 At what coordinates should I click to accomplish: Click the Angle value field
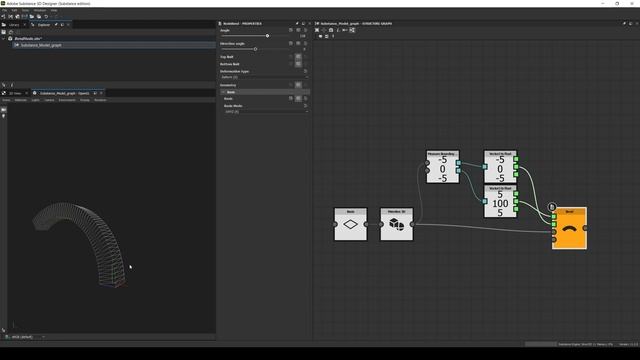302,36
